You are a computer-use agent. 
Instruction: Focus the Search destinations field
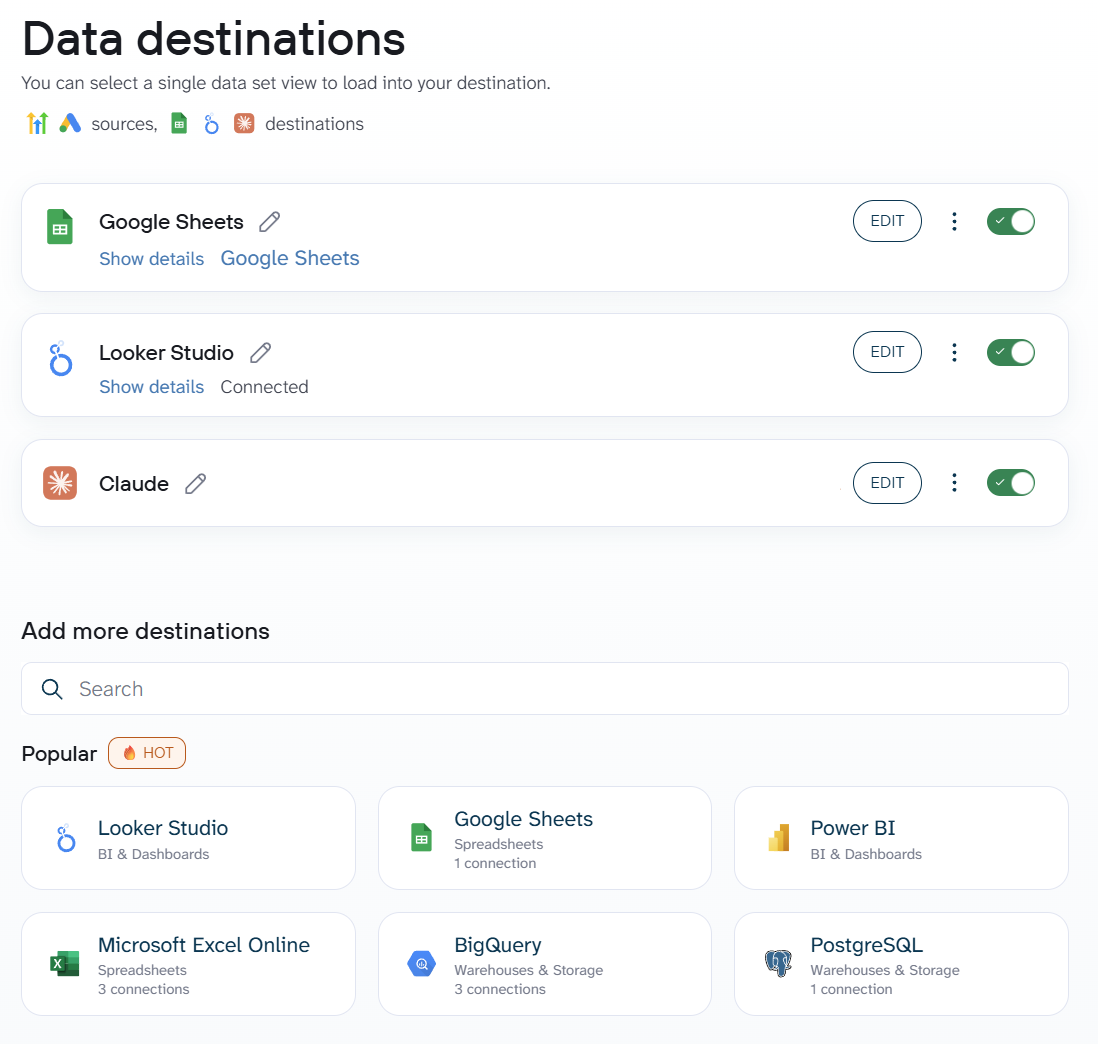pyautogui.click(x=545, y=689)
